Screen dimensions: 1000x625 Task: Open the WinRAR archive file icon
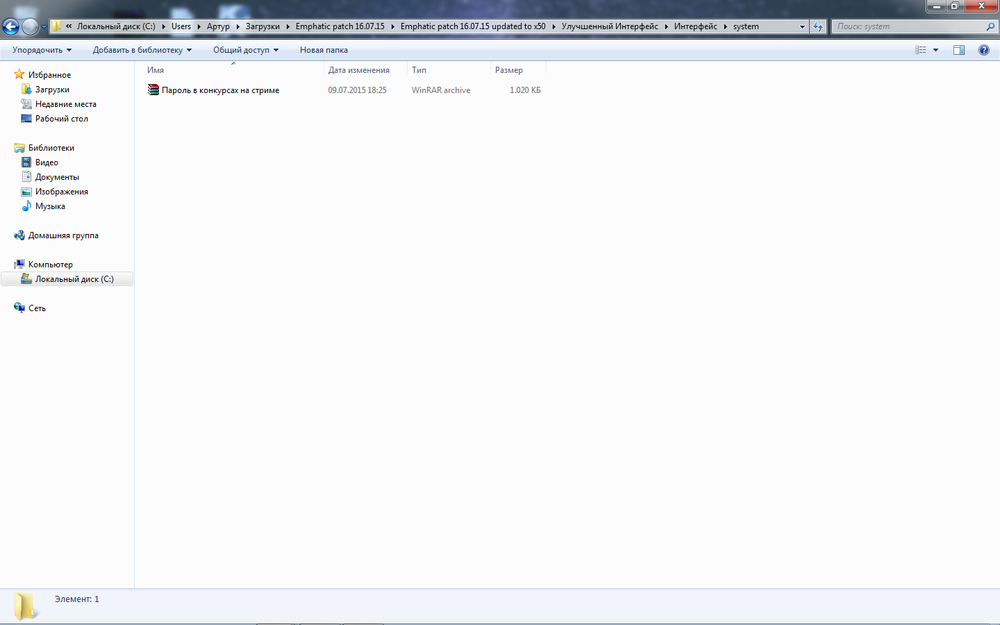click(x=153, y=90)
